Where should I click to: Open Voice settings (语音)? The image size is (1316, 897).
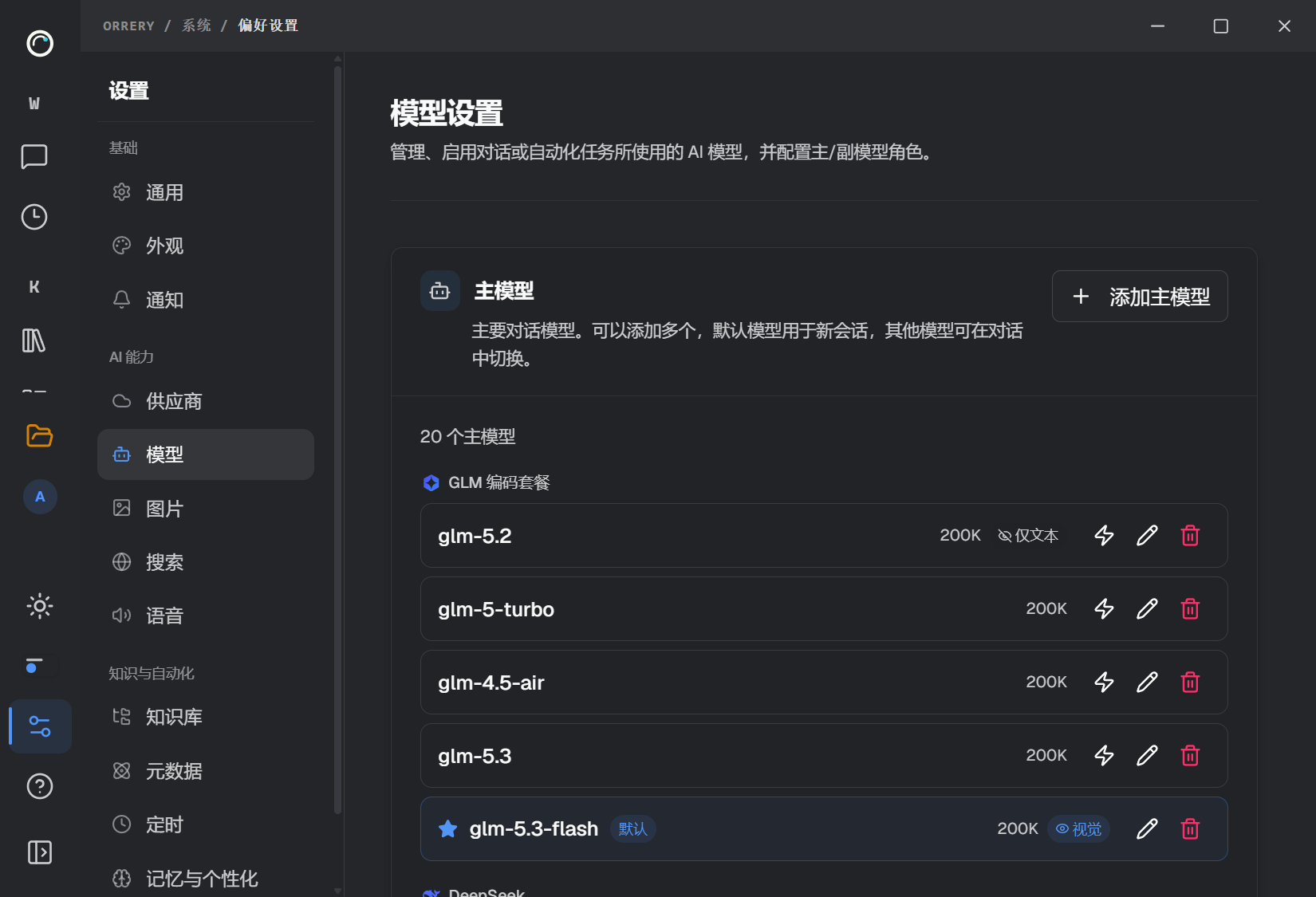[x=206, y=616]
